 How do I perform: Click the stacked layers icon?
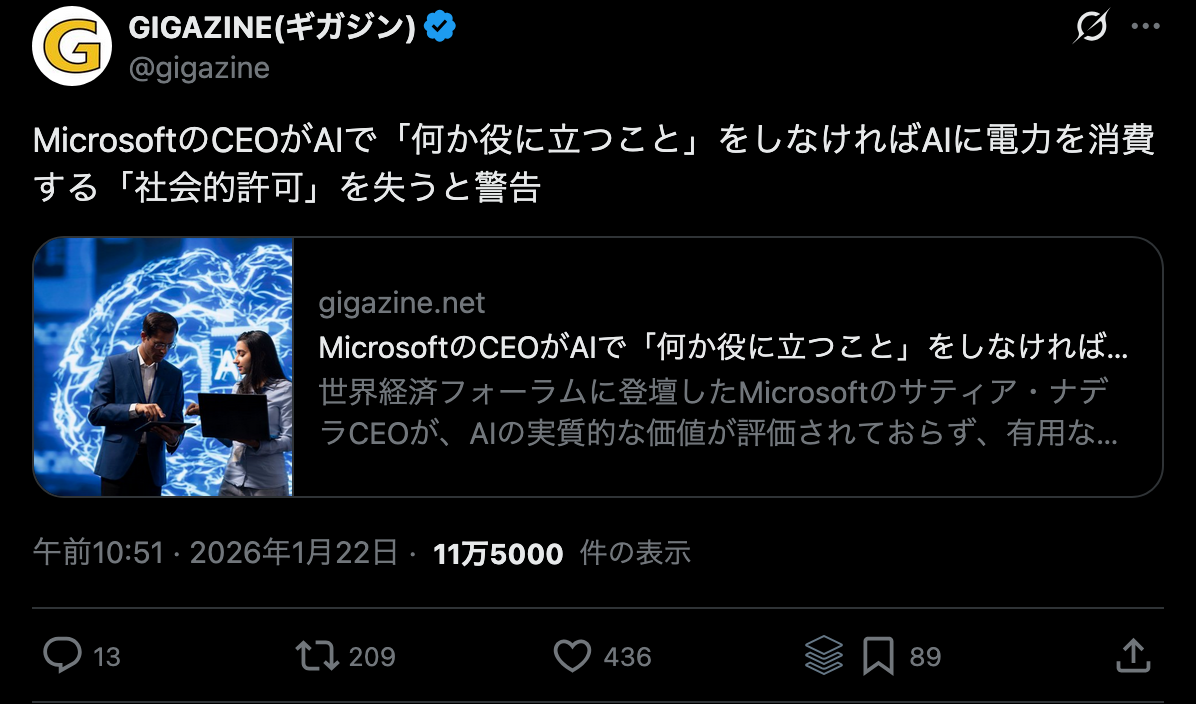(x=824, y=656)
